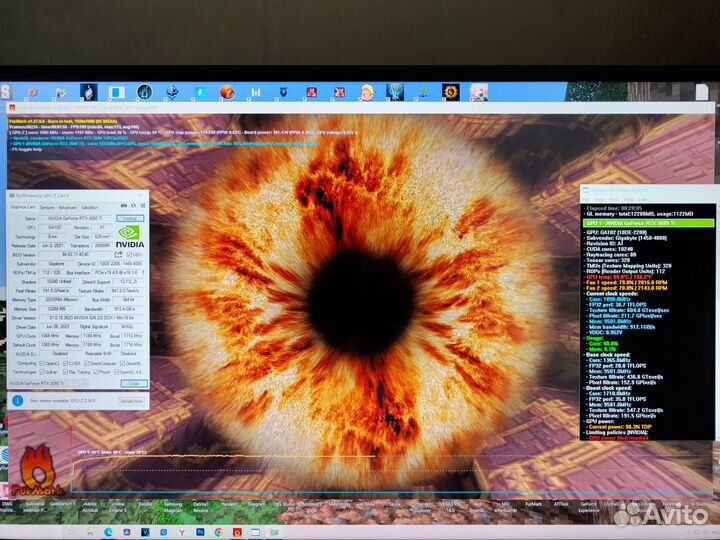Open the GPU-Z hamburger menu icon
The height and width of the screenshot is (540, 720).
(x=143, y=206)
